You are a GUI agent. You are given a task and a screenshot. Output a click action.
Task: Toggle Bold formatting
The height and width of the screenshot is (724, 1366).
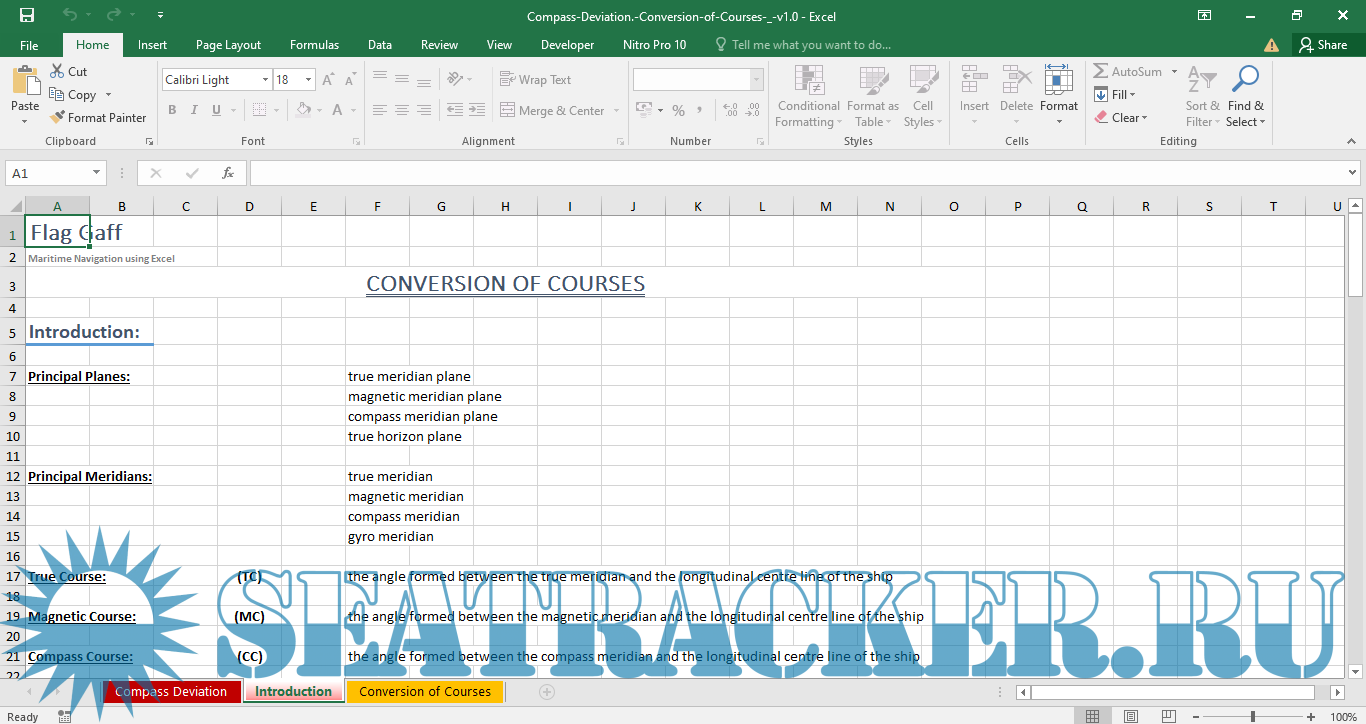tap(172, 111)
